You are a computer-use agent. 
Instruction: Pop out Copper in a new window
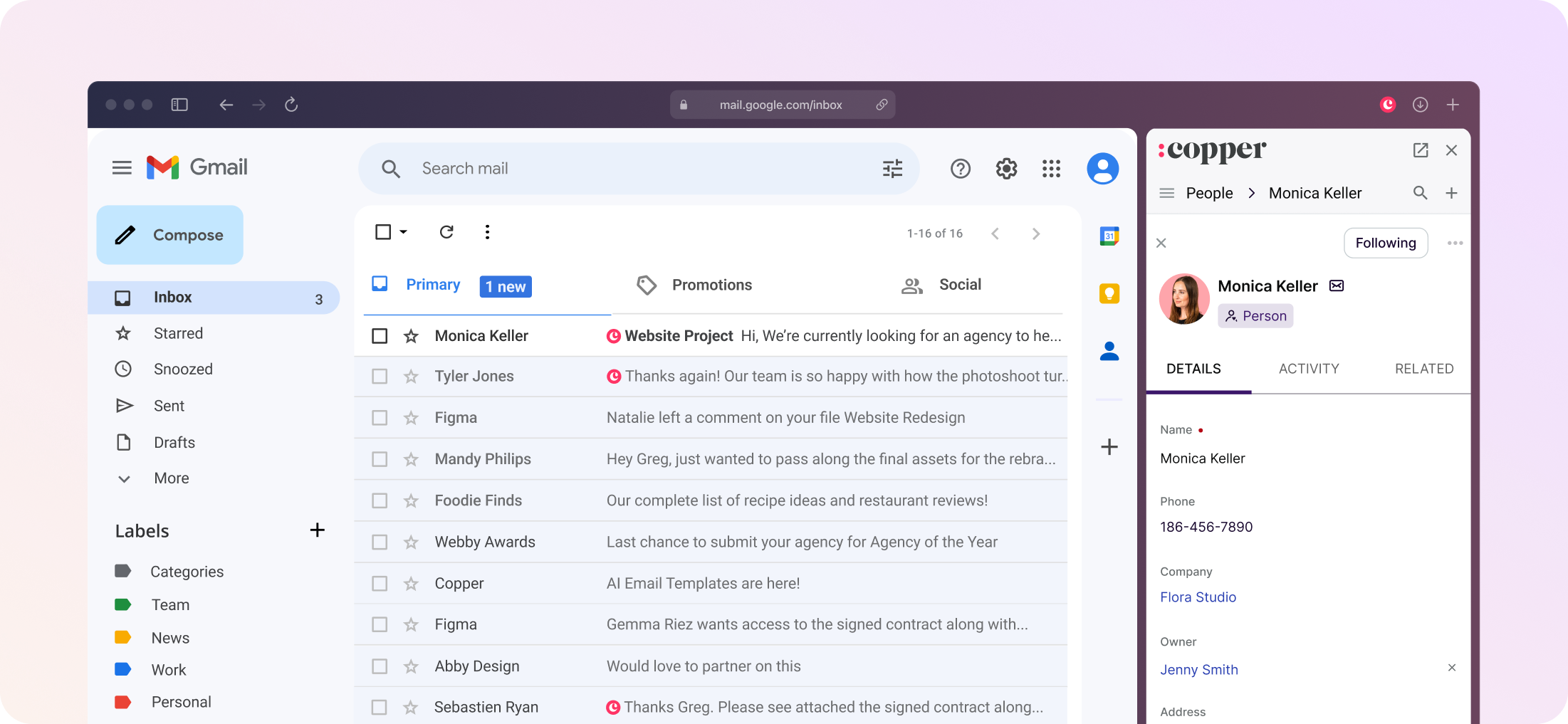tap(1421, 150)
